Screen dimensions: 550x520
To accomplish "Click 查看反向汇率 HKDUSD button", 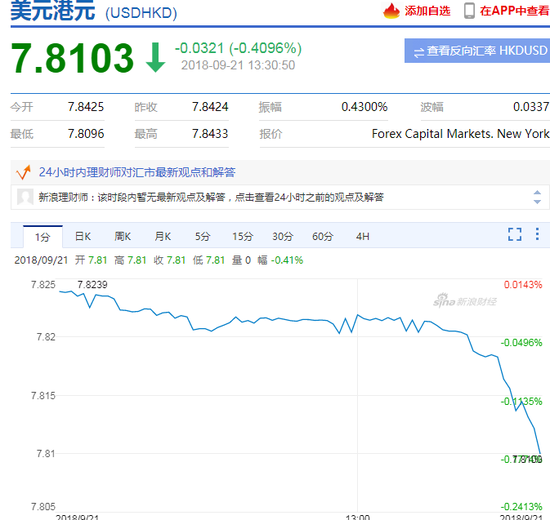I will tap(477, 51).
